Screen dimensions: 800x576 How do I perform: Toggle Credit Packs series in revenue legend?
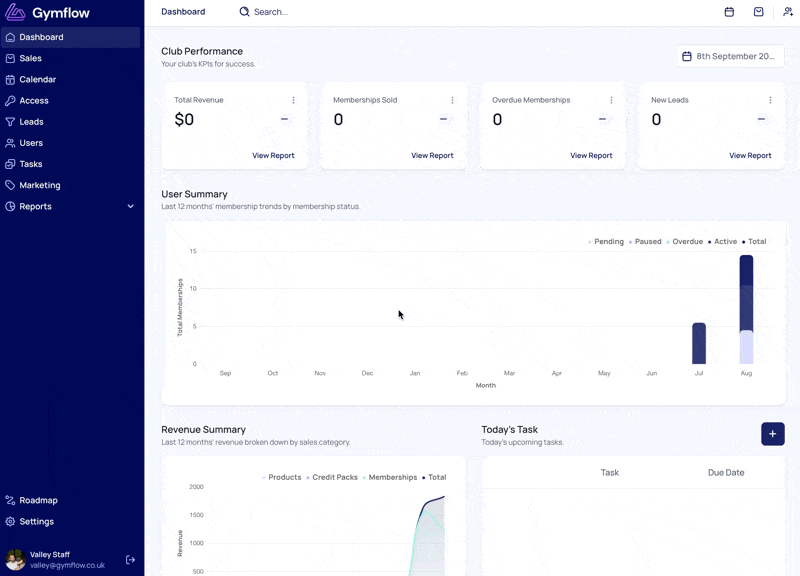coord(332,477)
